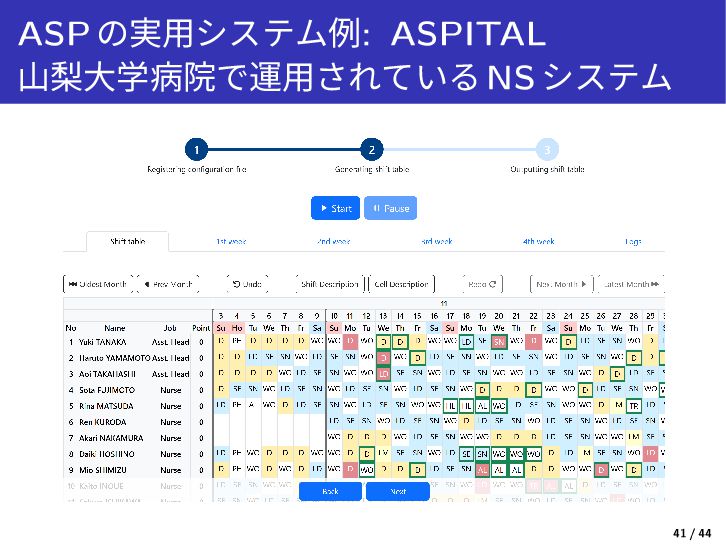Screen dimensions: 726x544
Task: Click the No column header
Action: click(70, 328)
